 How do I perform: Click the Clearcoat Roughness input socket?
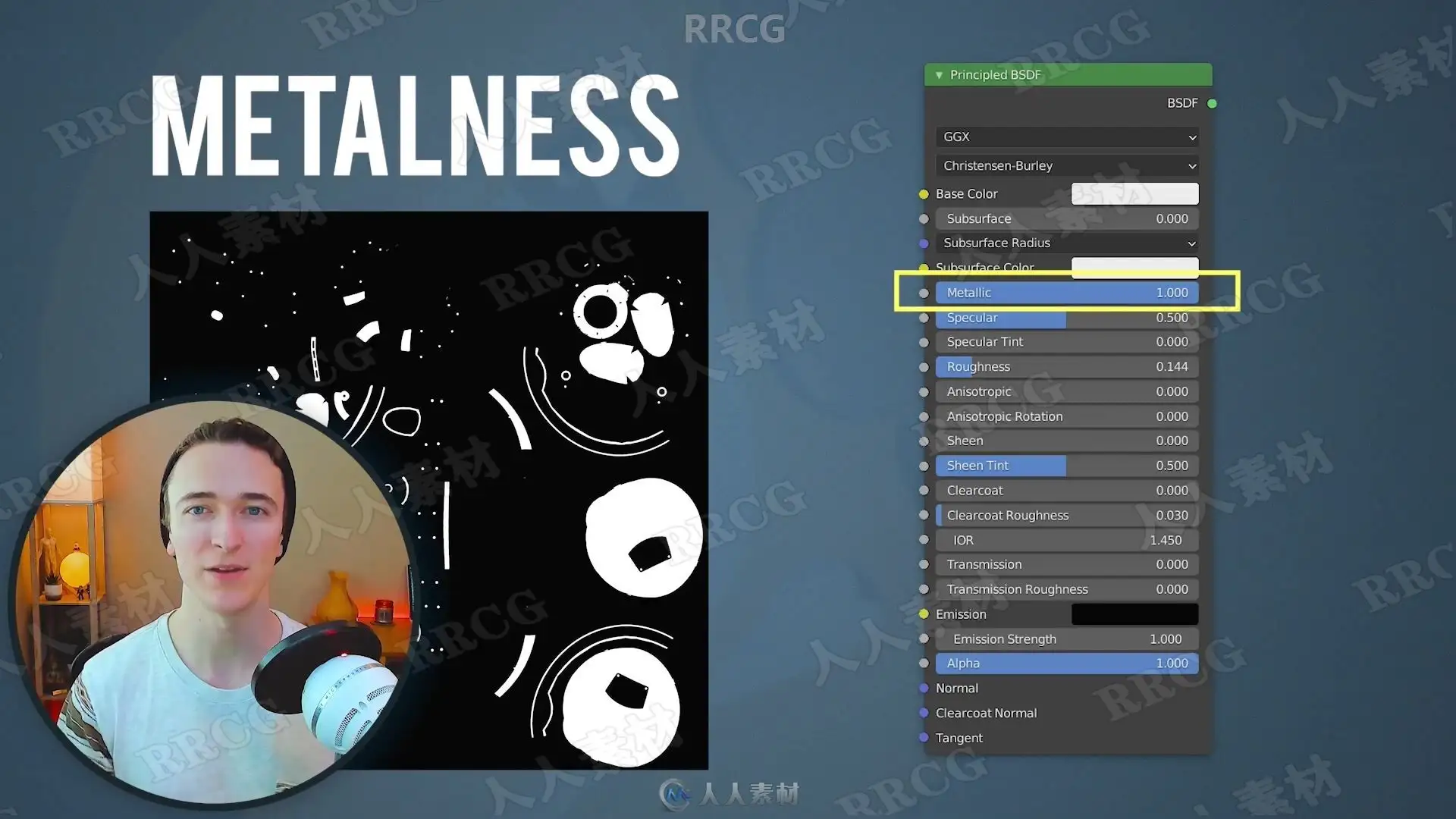pos(924,515)
